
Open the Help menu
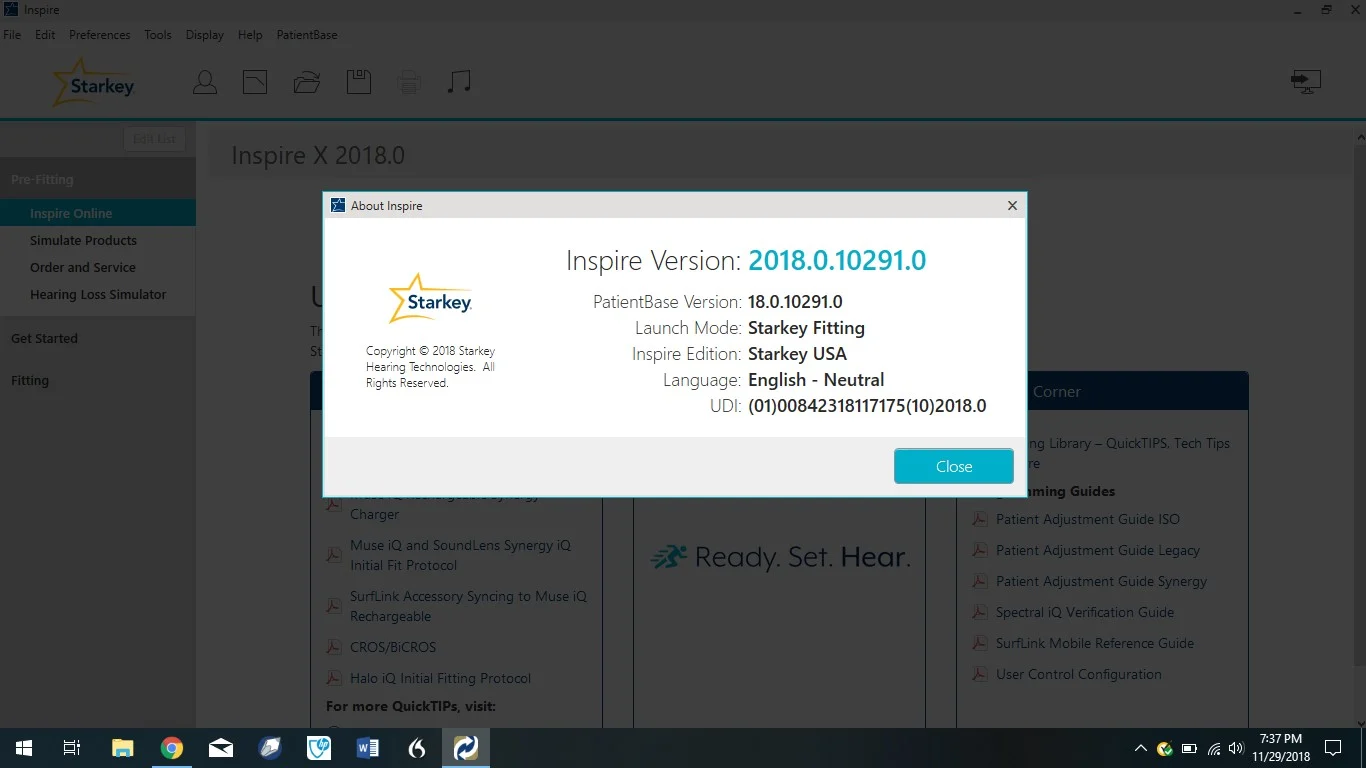tap(250, 35)
